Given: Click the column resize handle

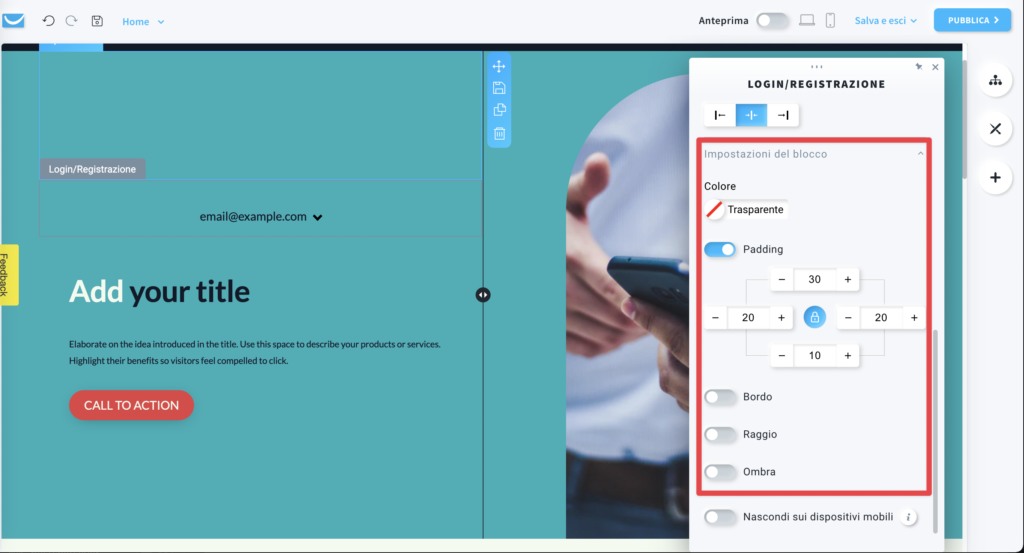Looking at the screenshot, I should 483,295.
